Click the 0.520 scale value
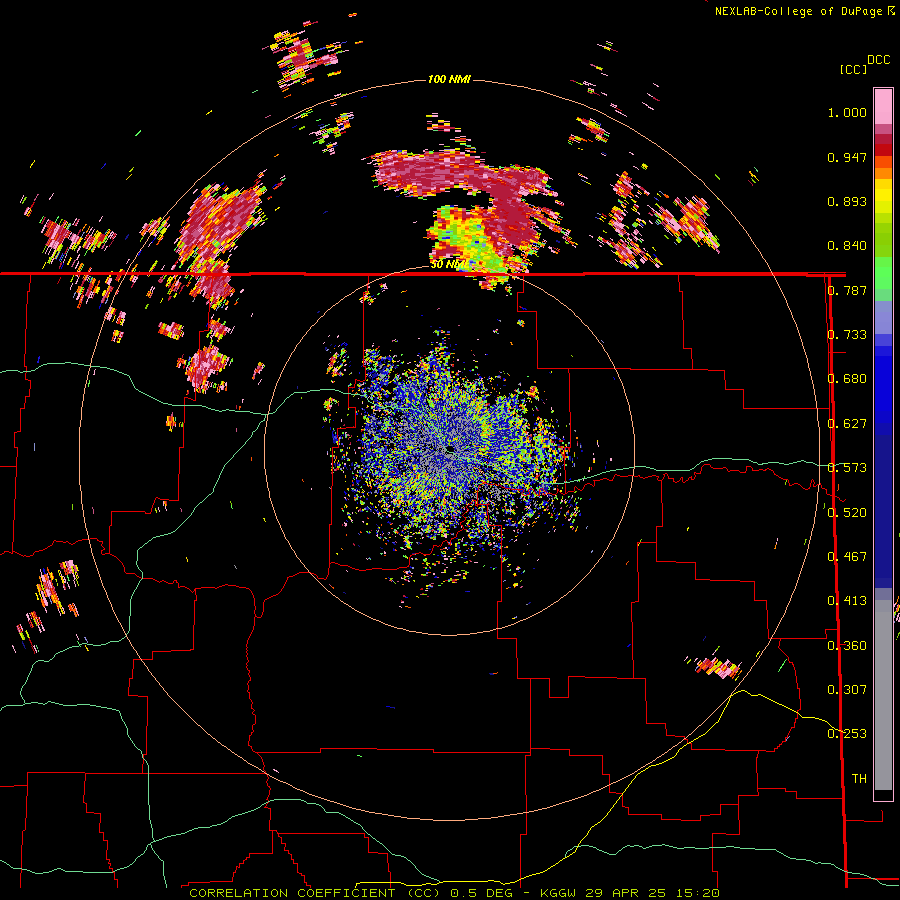 pos(847,512)
